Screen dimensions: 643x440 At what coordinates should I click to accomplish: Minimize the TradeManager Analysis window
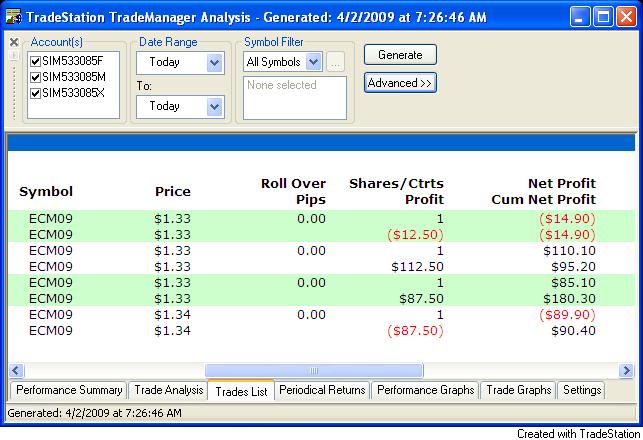click(579, 17)
